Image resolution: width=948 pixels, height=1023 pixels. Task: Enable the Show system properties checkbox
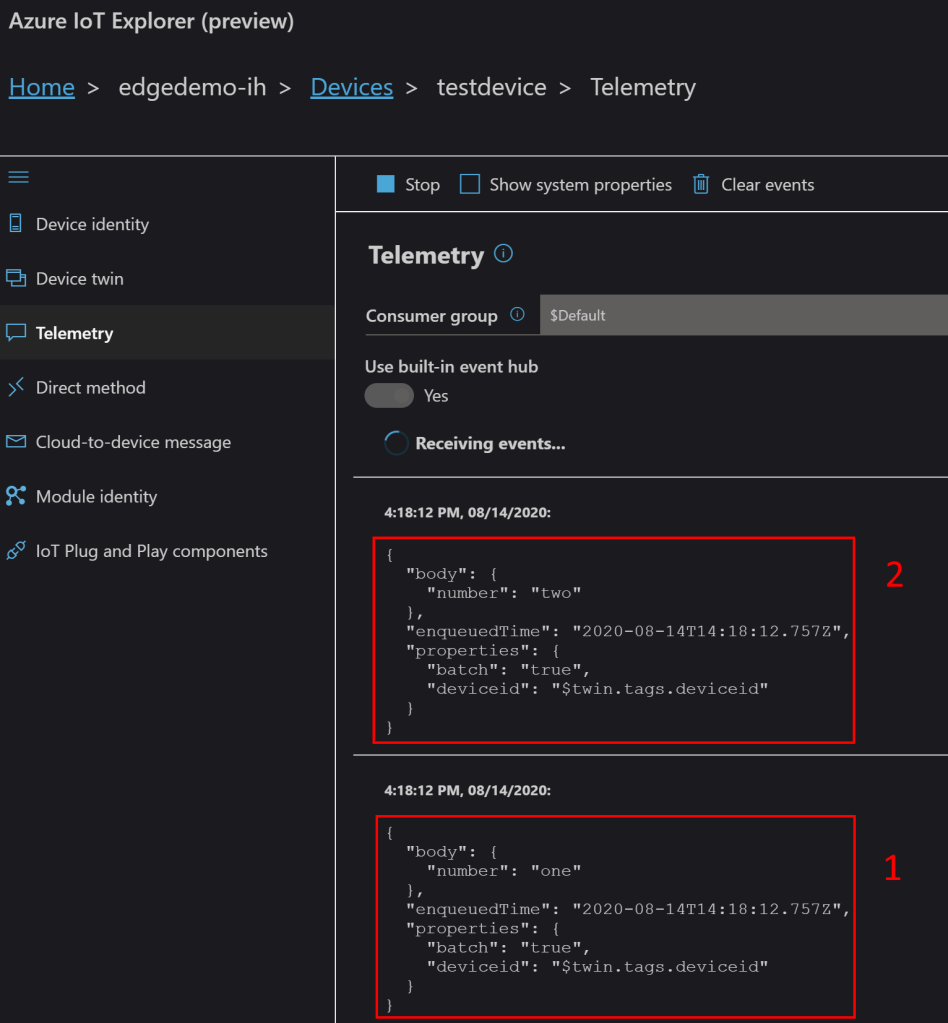click(470, 184)
